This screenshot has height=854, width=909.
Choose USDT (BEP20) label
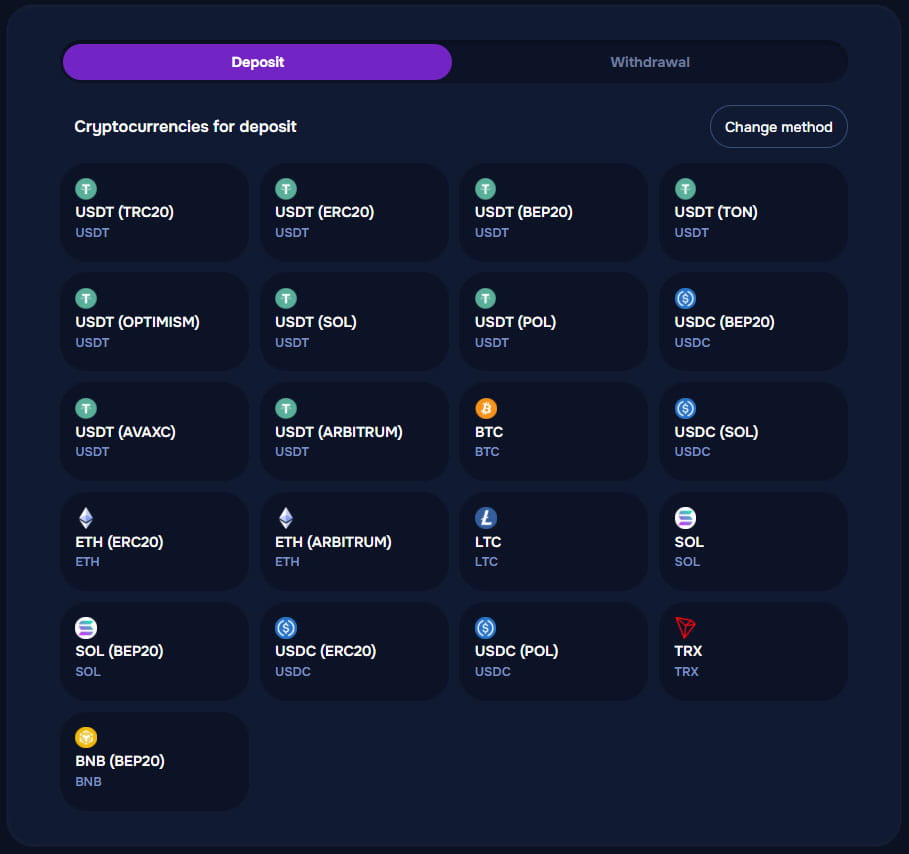point(523,212)
